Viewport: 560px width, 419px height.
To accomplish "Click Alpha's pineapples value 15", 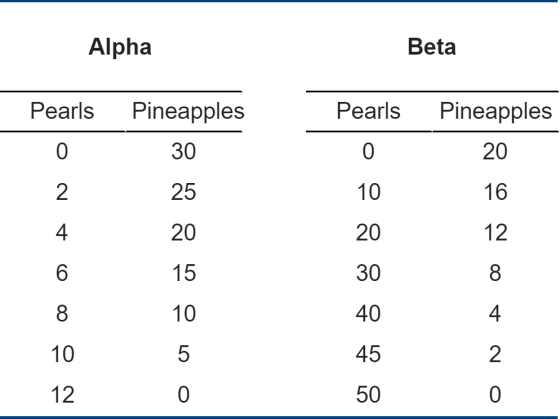I will (x=184, y=273).
